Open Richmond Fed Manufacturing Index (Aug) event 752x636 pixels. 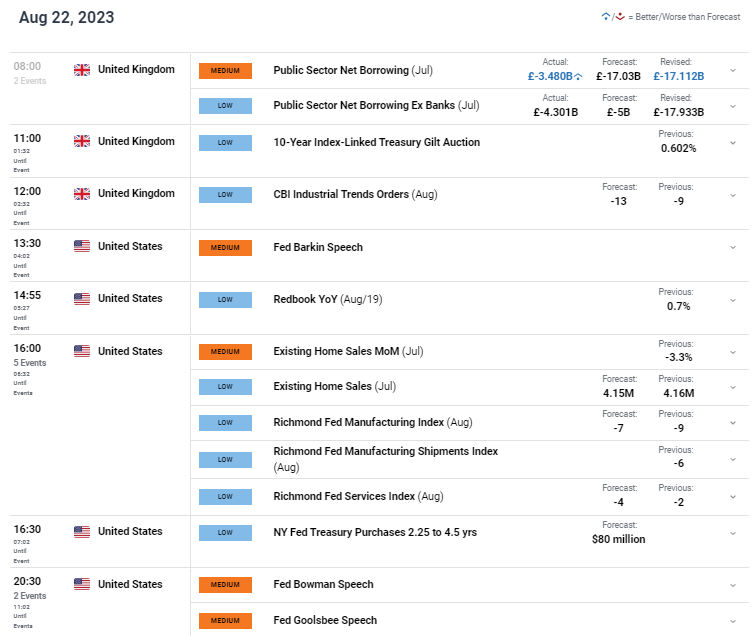pyautogui.click(x=373, y=423)
